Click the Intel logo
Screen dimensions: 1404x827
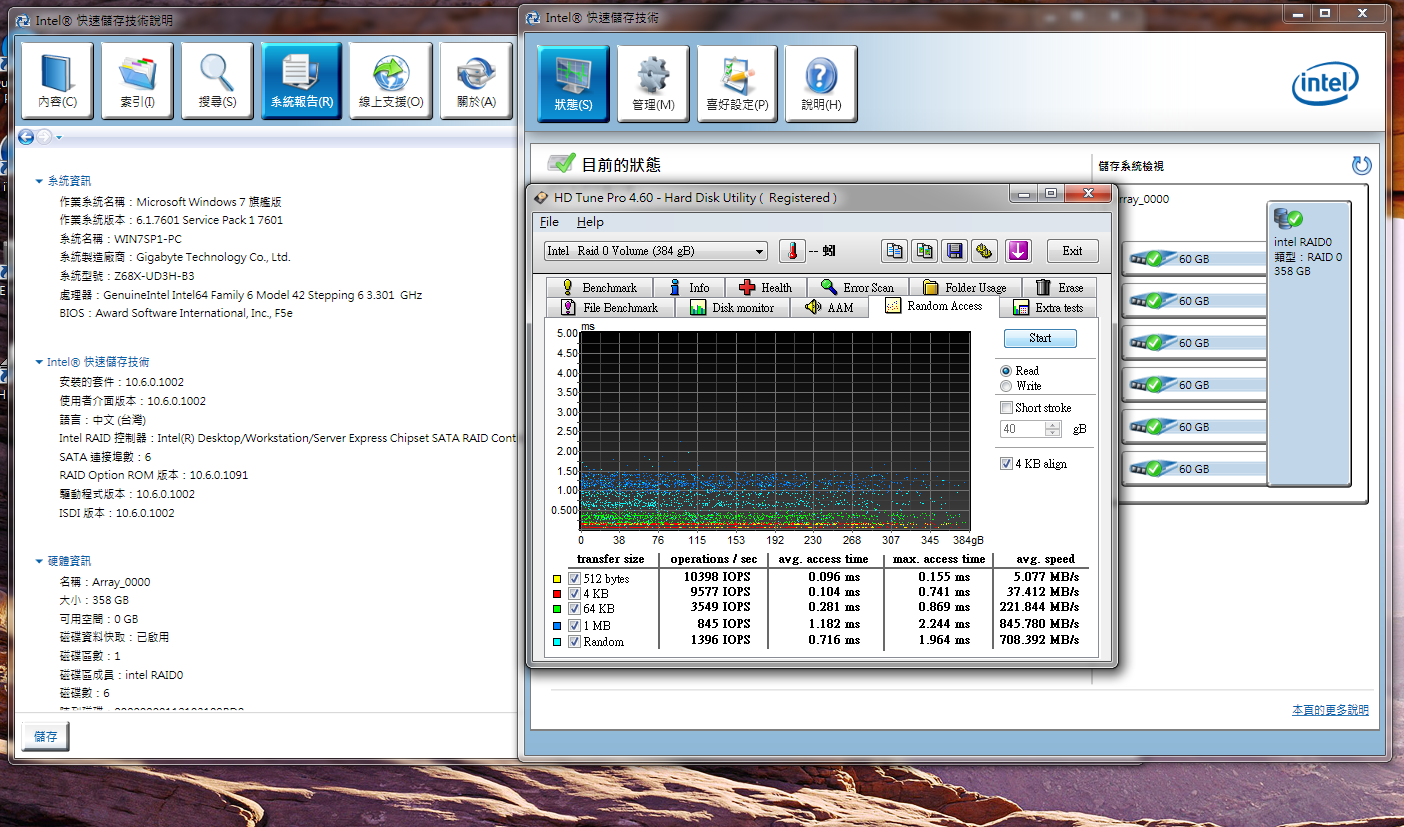(1326, 86)
